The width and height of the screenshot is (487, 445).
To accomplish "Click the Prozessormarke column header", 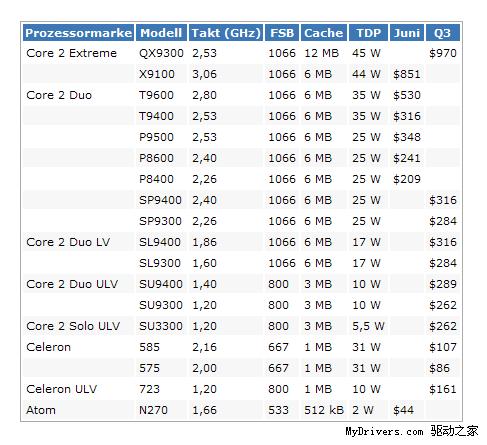I will point(78,33).
